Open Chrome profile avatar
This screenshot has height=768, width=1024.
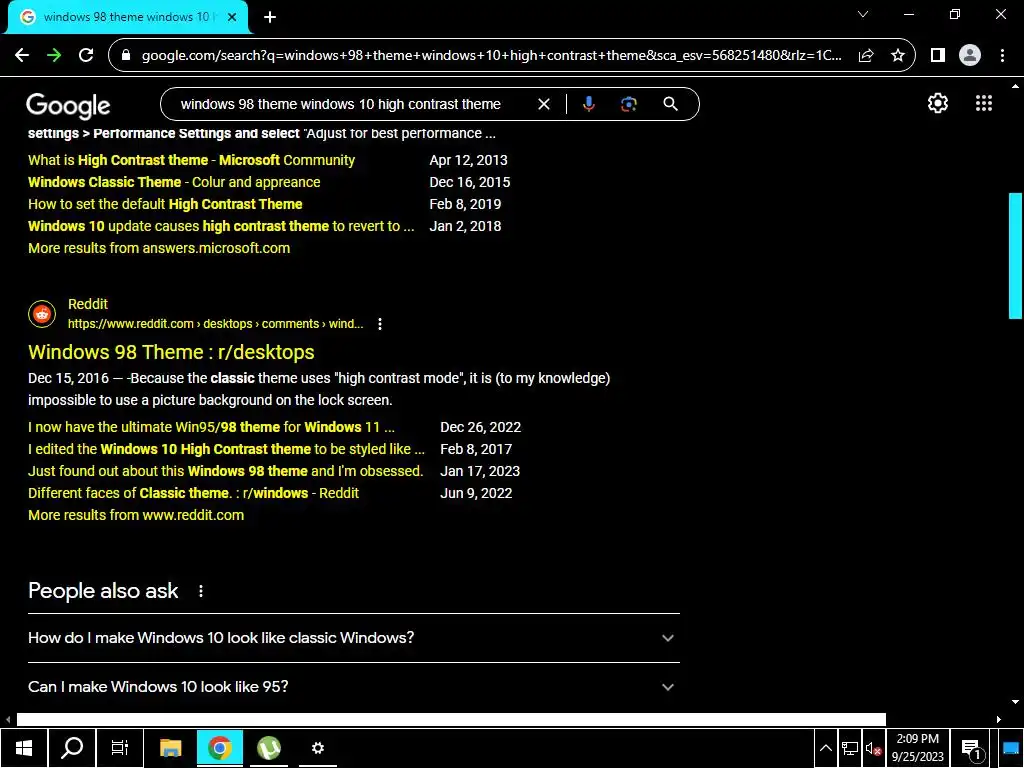click(970, 56)
